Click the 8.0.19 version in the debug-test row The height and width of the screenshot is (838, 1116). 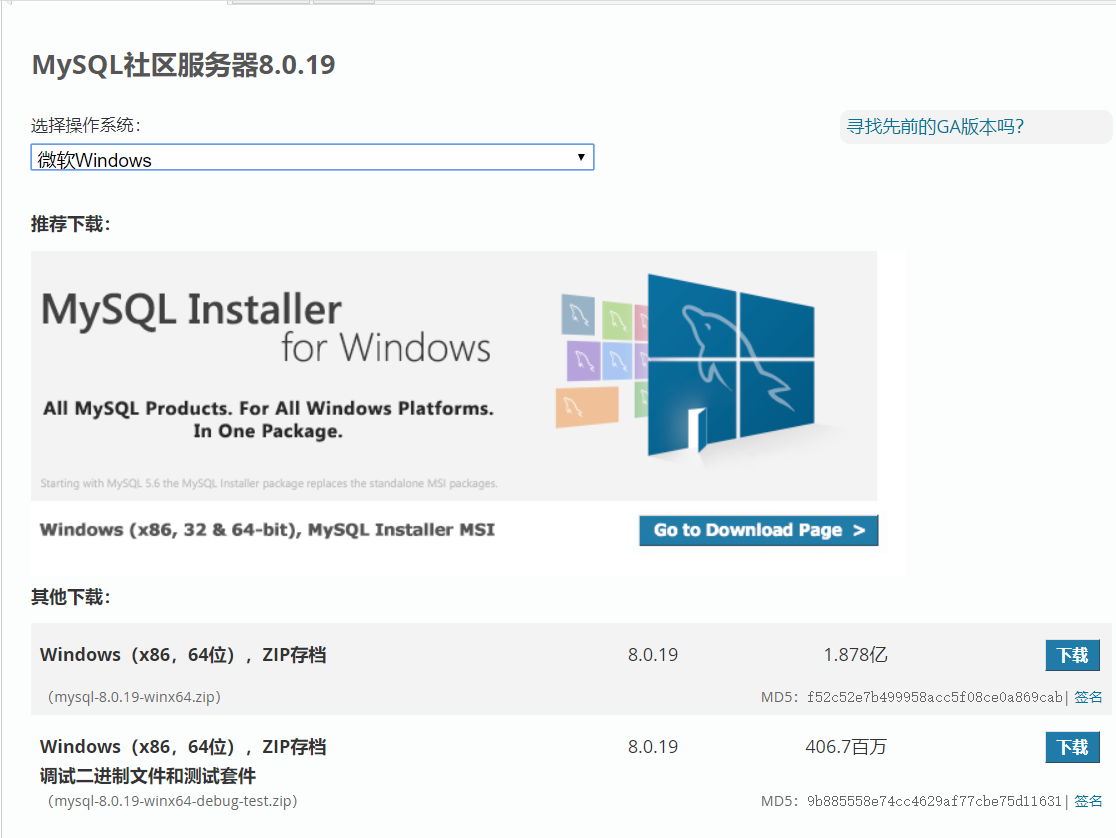tap(653, 747)
